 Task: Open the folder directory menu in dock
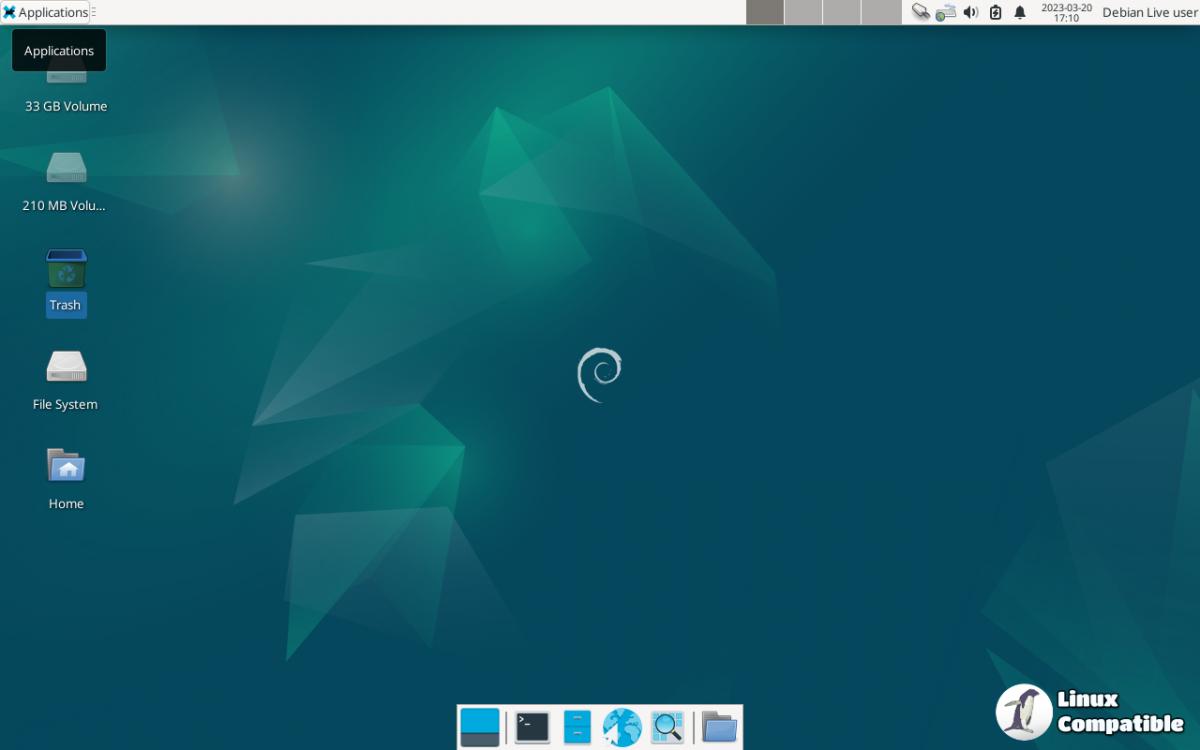pyautogui.click(x=719, y=727)
